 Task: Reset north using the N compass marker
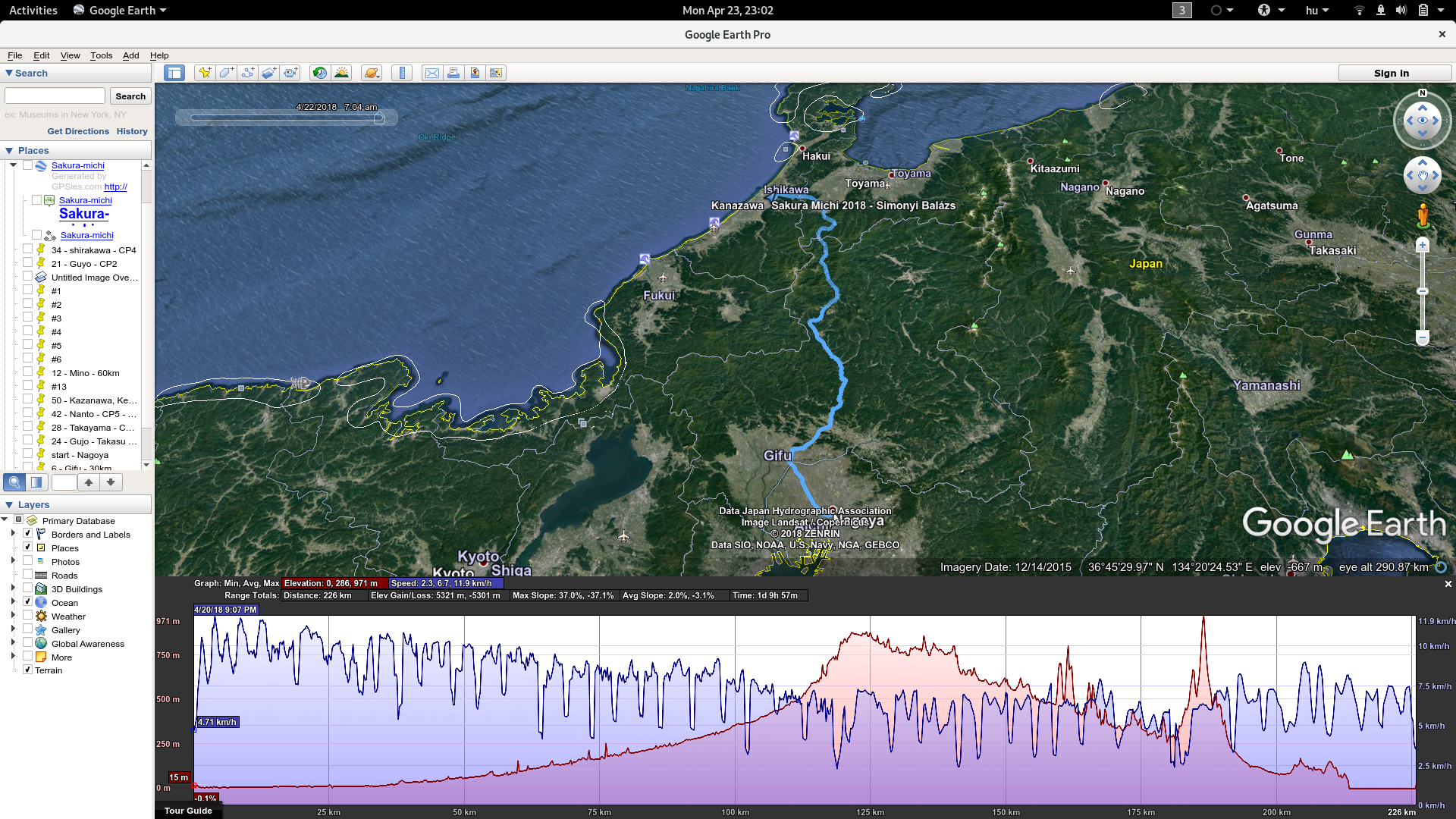pos(1423,93)
